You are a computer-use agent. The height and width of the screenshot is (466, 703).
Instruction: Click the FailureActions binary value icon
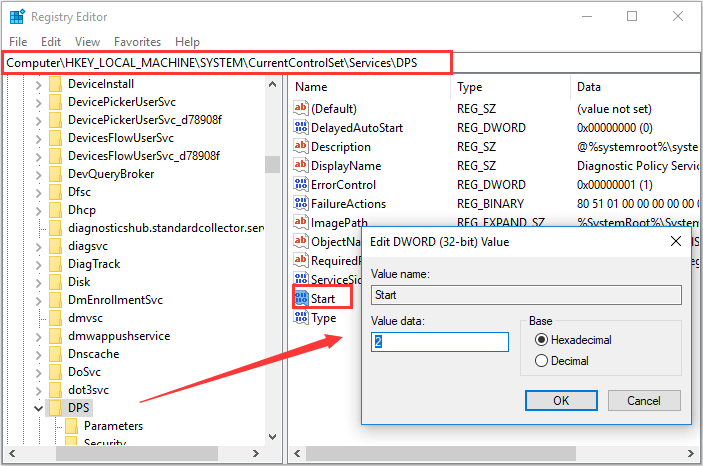[x=301, y=203]
